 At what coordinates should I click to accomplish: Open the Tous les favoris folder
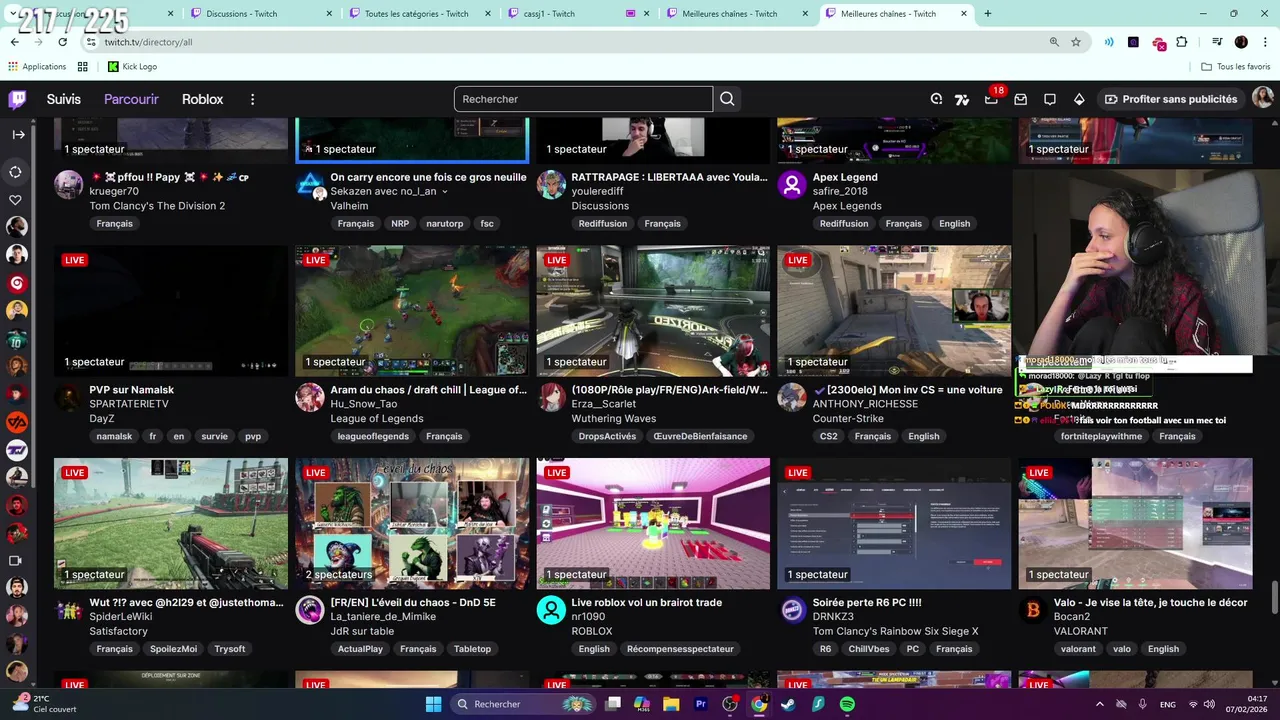pyautogui.click(x=1235, y=66)
